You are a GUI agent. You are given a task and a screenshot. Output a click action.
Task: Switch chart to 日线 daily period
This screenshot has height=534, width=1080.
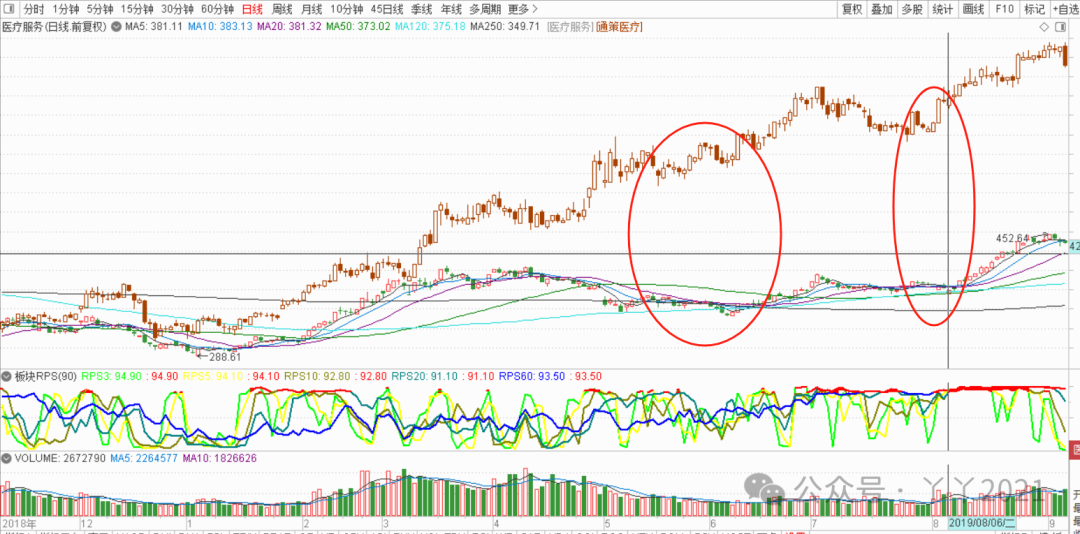(252, 9)
